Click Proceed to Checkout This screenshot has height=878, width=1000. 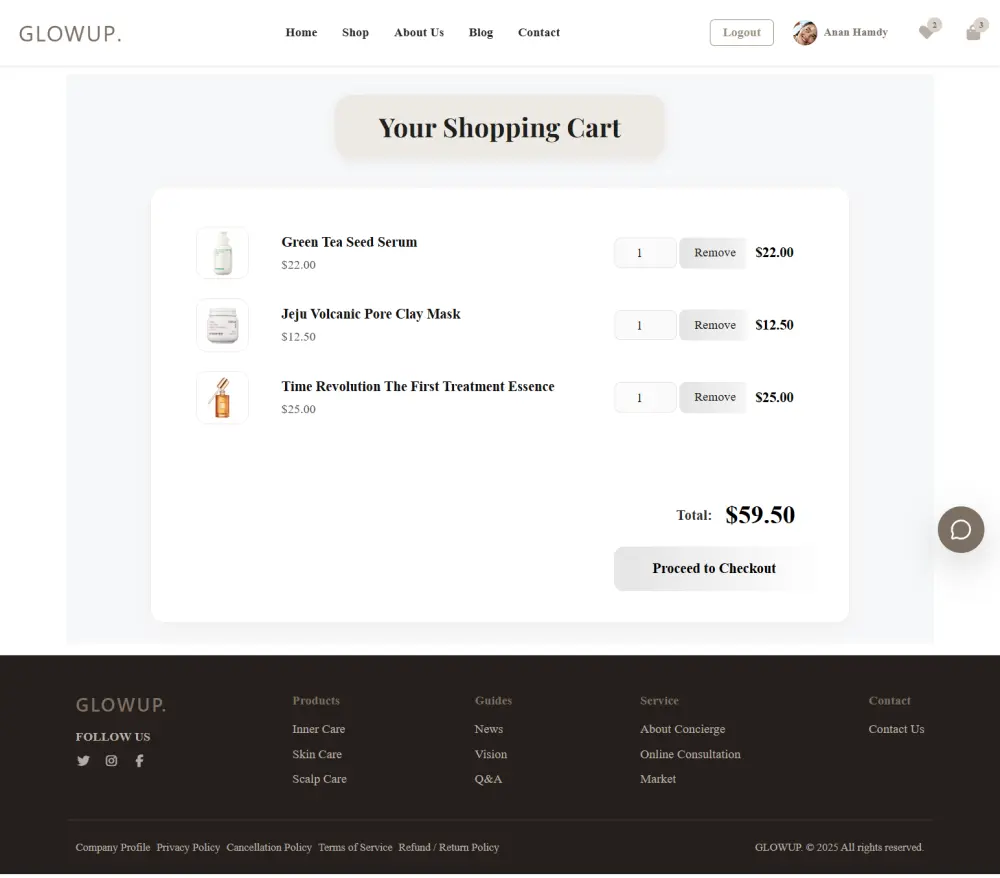713,568
